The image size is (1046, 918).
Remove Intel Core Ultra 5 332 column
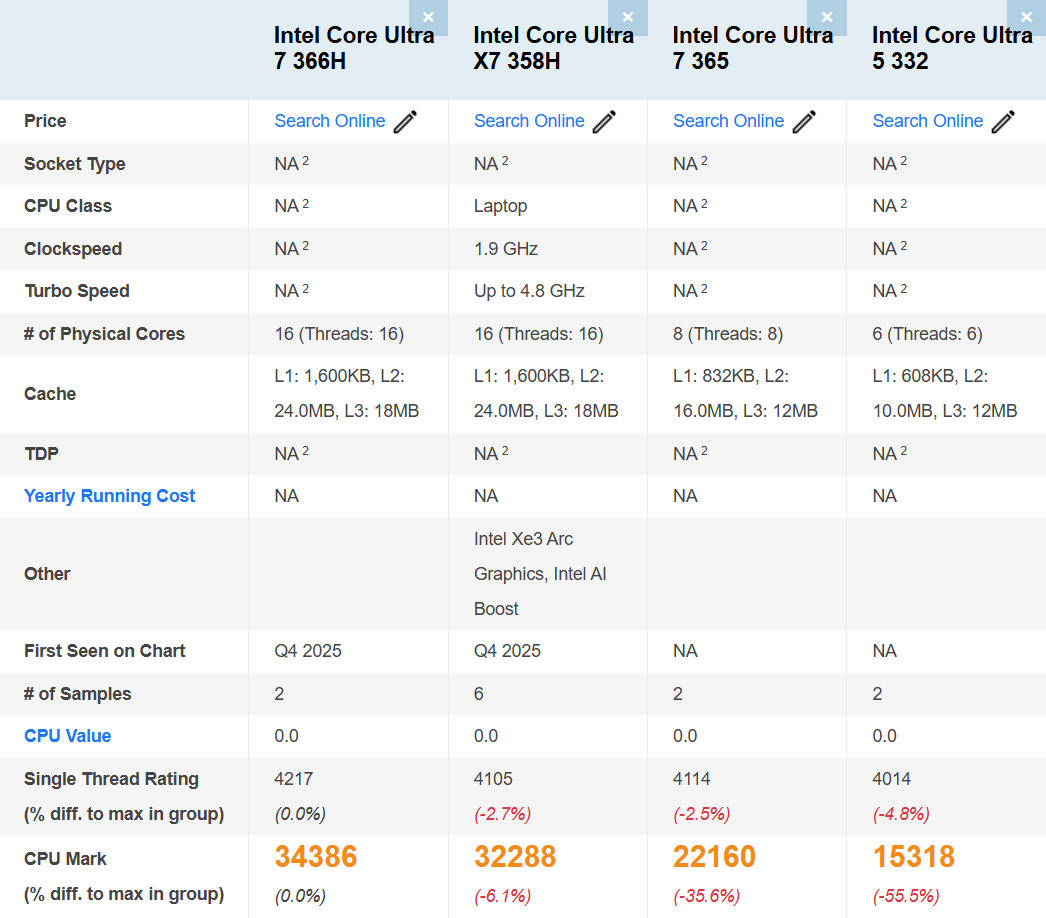tap(1026, 17)
